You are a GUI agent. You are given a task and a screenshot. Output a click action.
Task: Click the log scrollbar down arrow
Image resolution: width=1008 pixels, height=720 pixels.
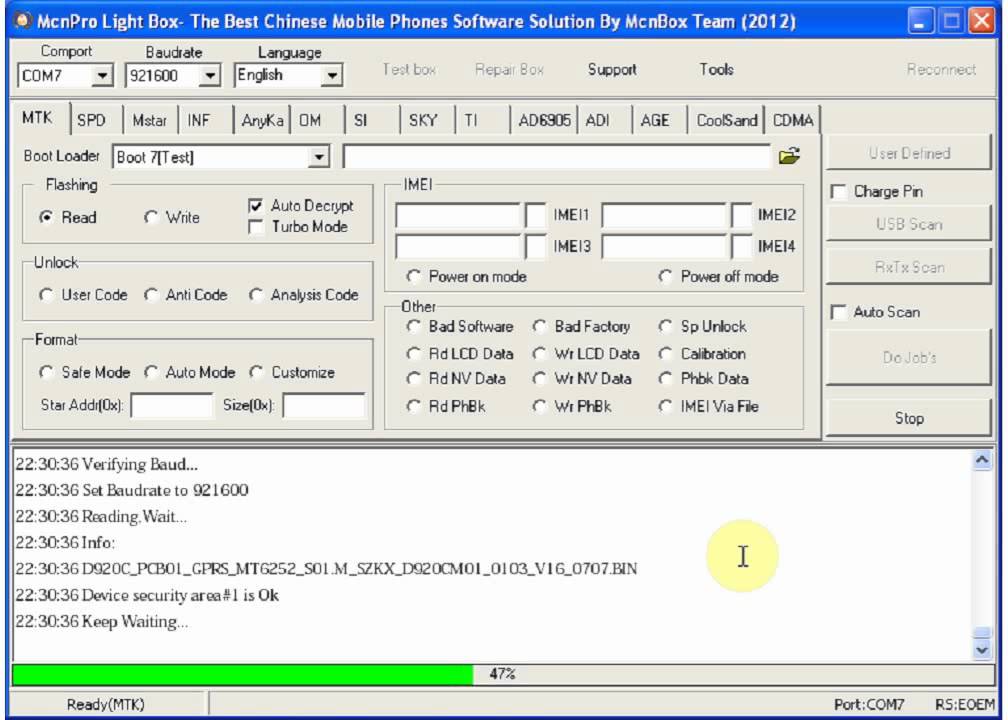click(x=982, y=649)
